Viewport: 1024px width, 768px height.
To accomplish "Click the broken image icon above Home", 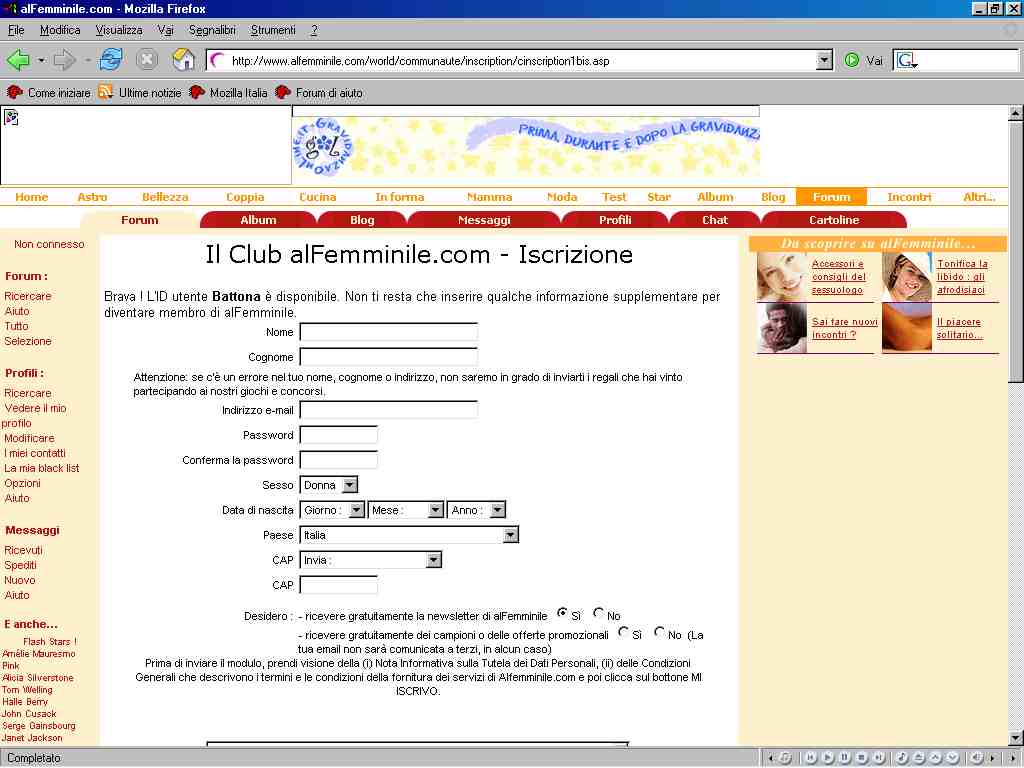I will (x=11, y=118).
